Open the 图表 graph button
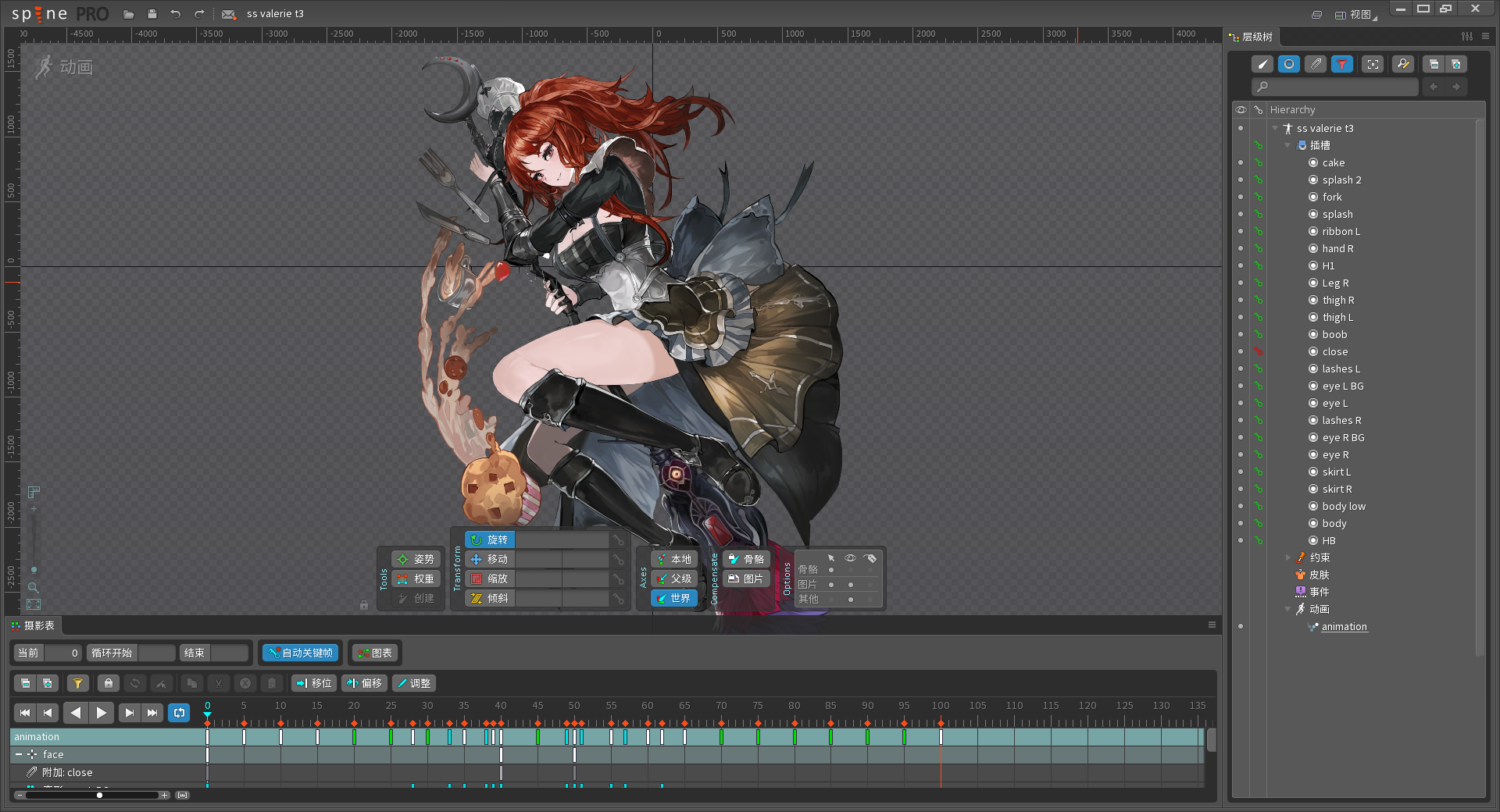 tap(374, 653)
